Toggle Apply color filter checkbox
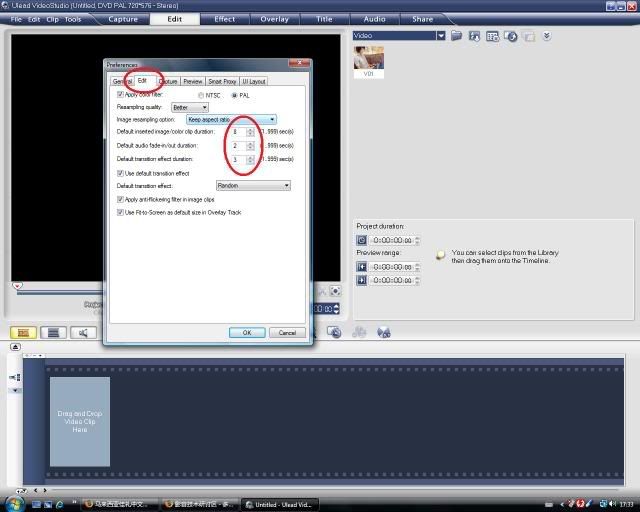 pyautogui.click(x=121, y=94)
